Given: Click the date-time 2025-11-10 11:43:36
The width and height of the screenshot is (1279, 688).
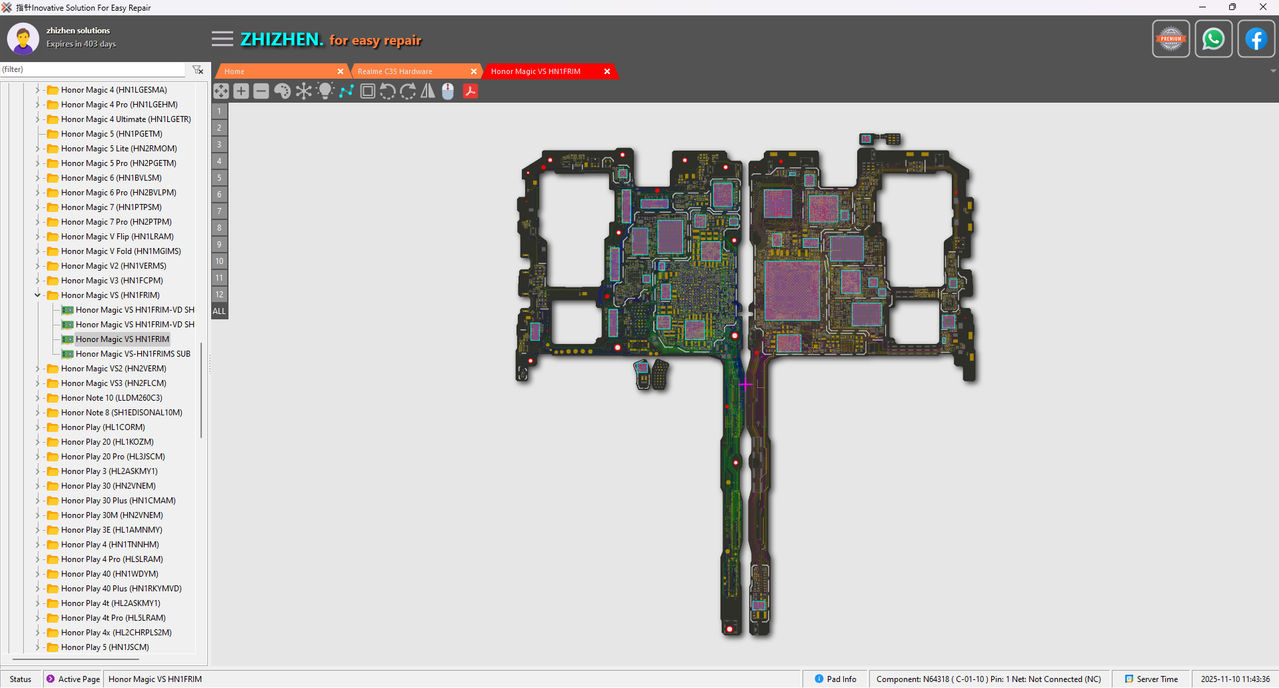Looking at the screenshot, I should tap(1235, 679).
